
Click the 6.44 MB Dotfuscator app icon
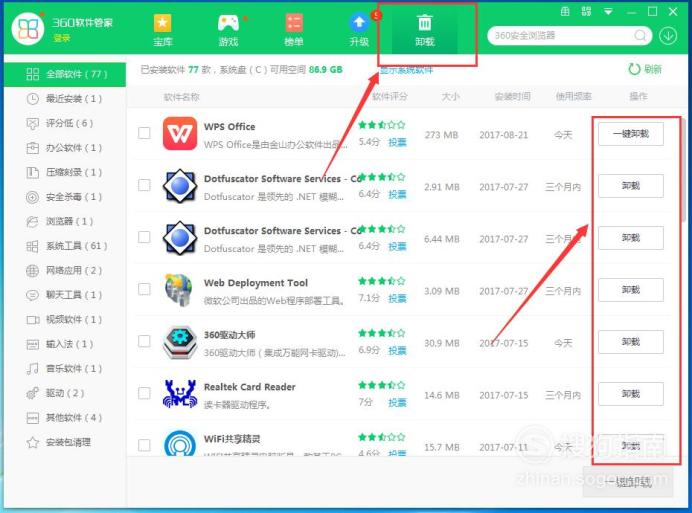(180, 238)
